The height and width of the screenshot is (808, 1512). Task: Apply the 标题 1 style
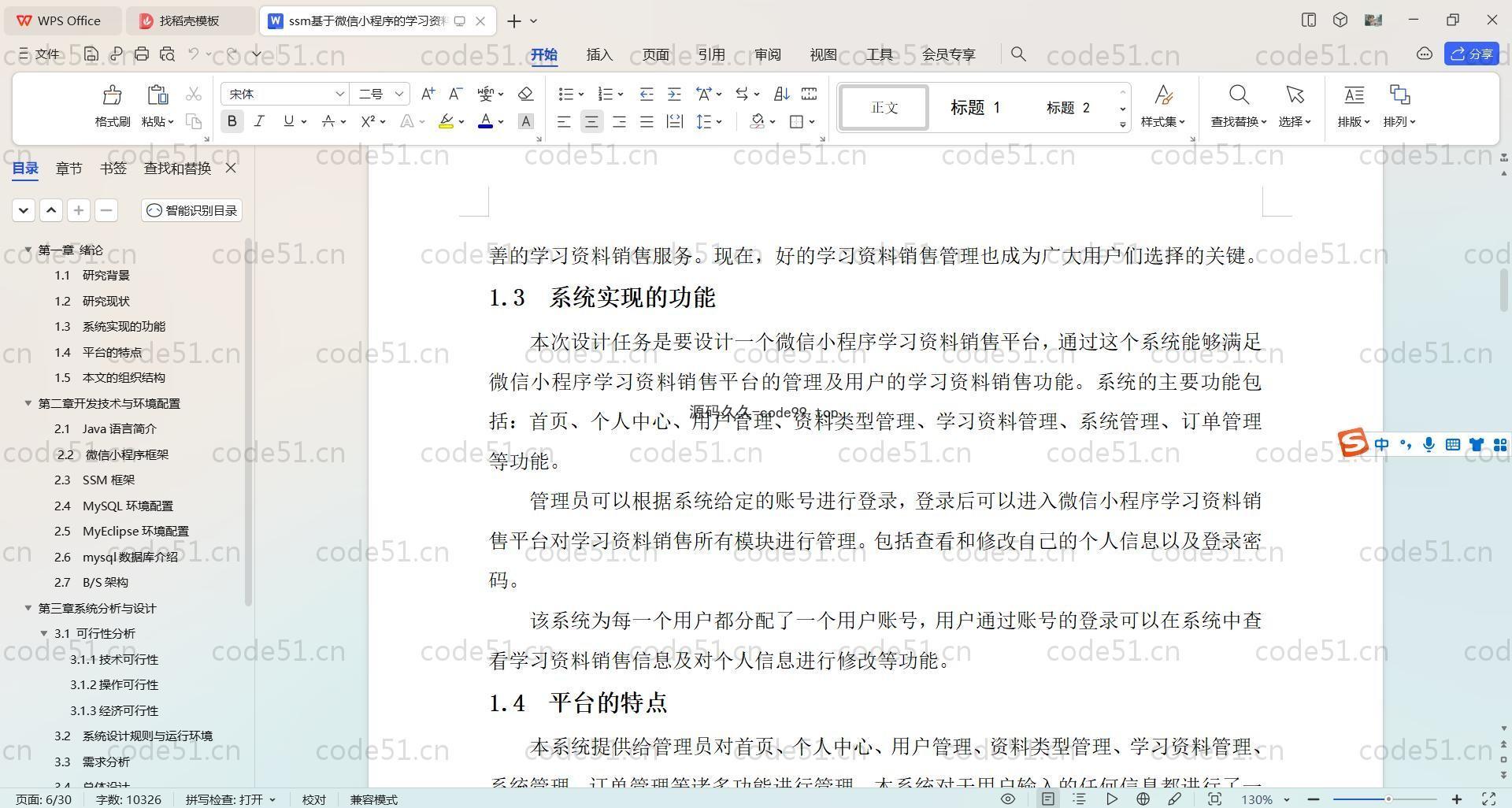pos(975,108)
